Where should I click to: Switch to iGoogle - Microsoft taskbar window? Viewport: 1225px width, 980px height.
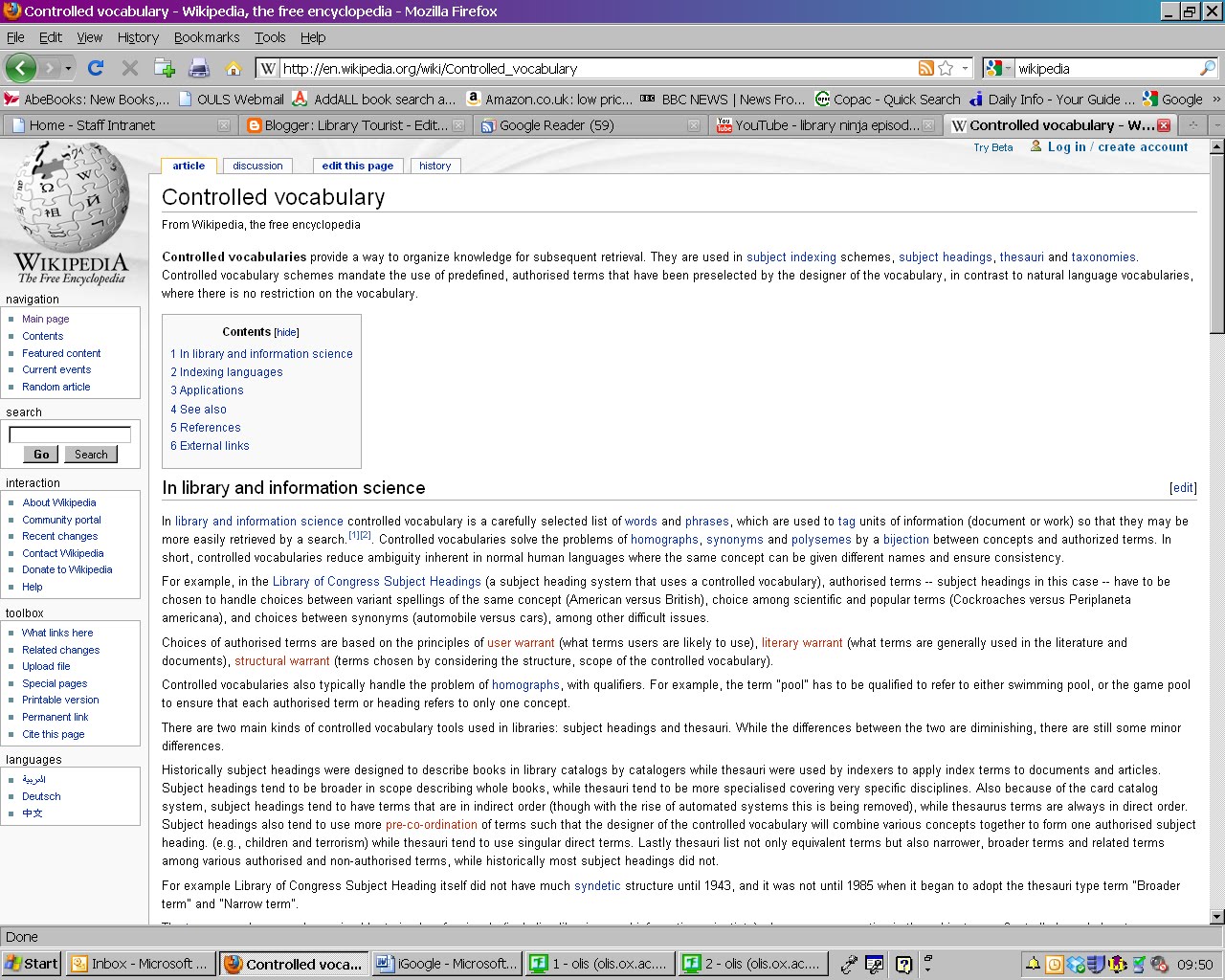pyautogui.click(x=447, y=964)
